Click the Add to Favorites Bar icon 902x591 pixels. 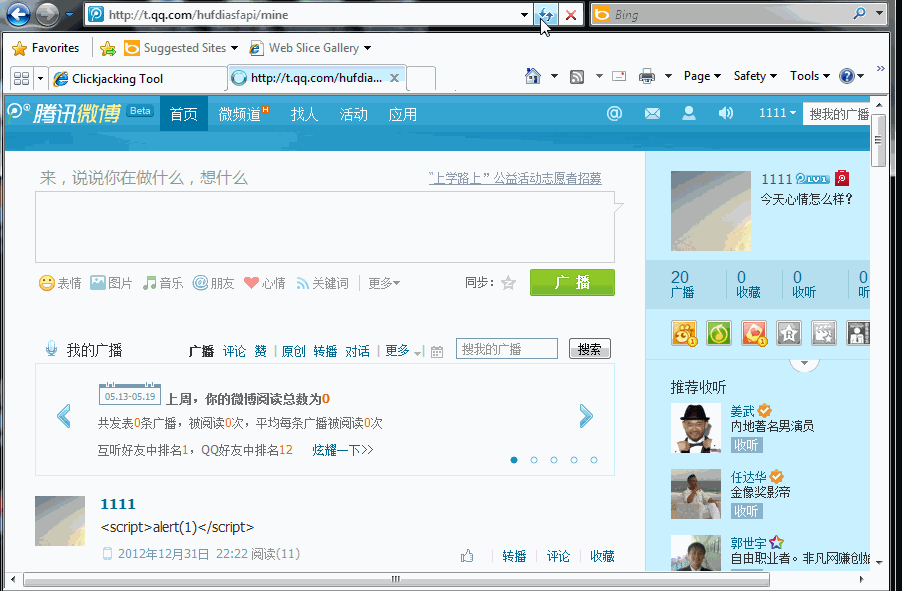108,48
